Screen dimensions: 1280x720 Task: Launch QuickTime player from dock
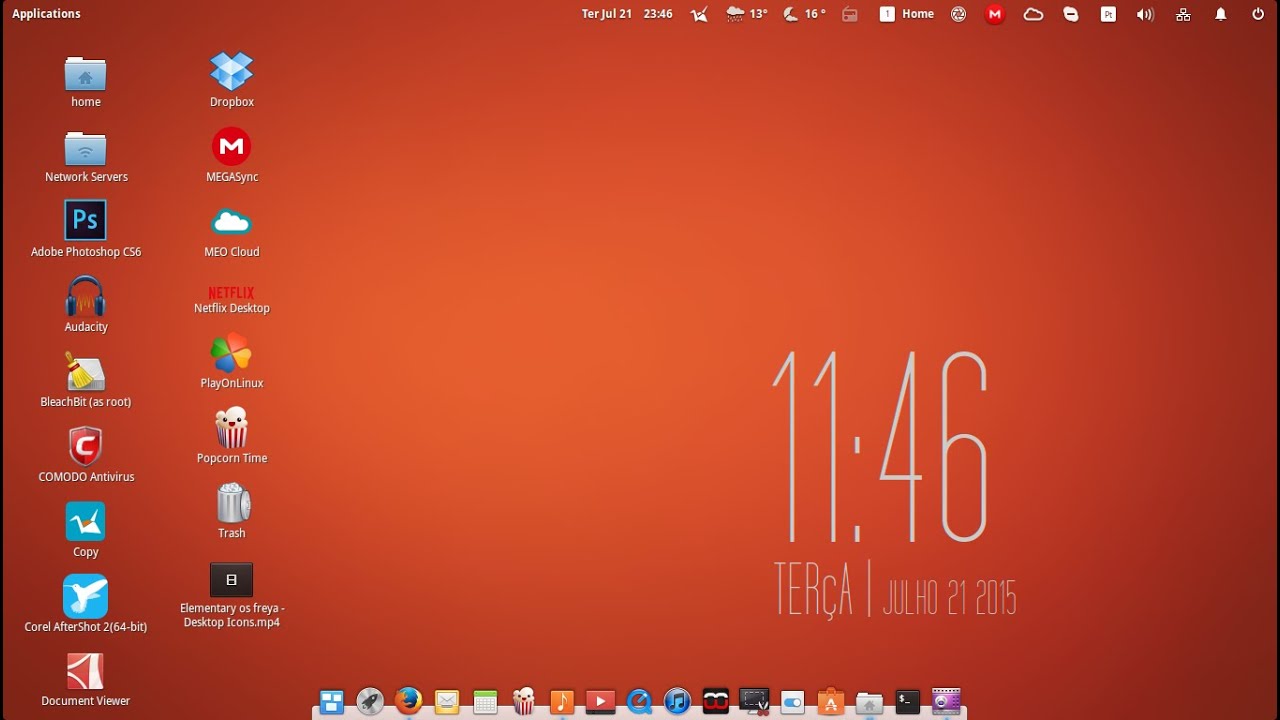(x=639, y=702)
